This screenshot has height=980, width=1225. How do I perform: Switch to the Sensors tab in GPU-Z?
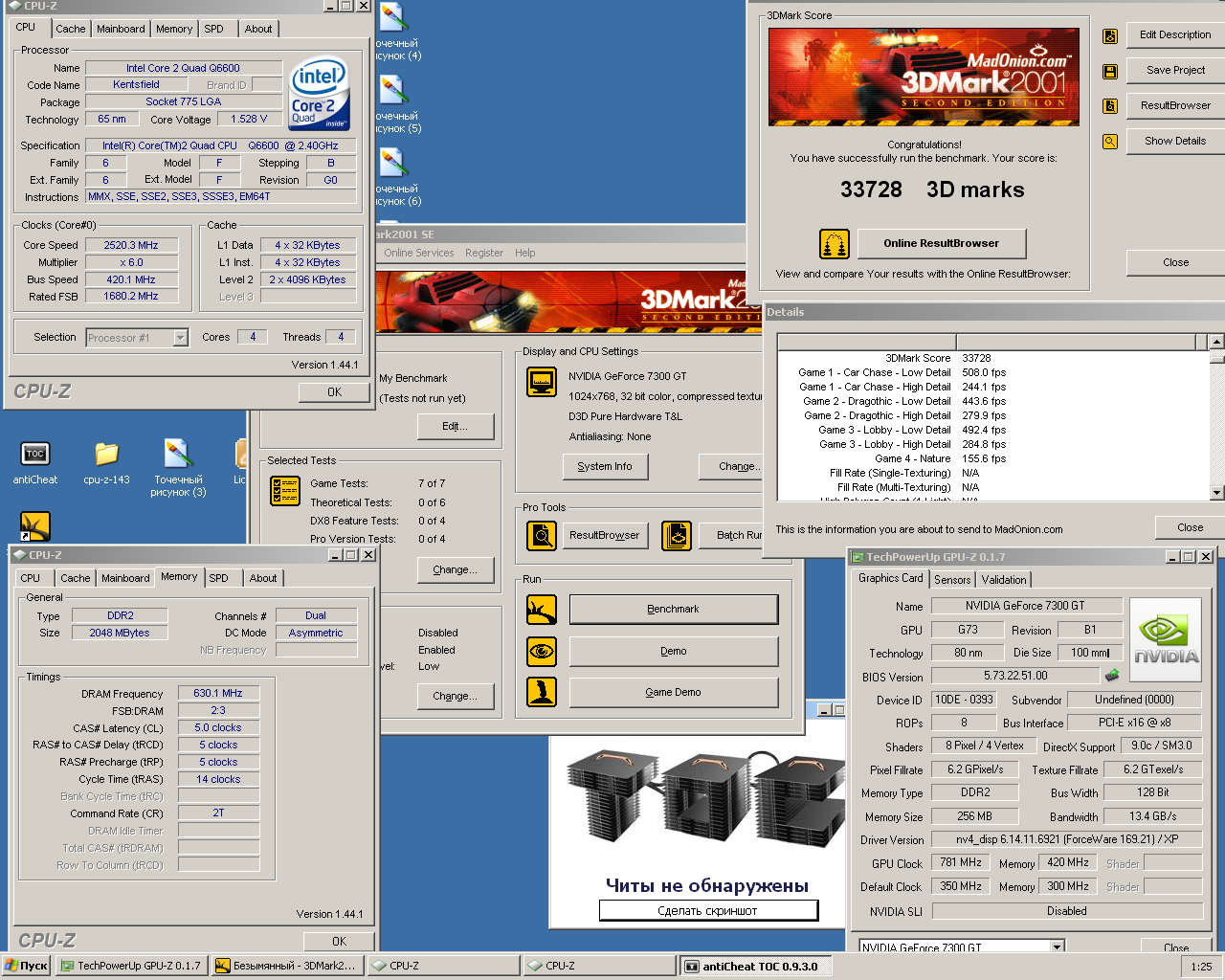[952, 580]
